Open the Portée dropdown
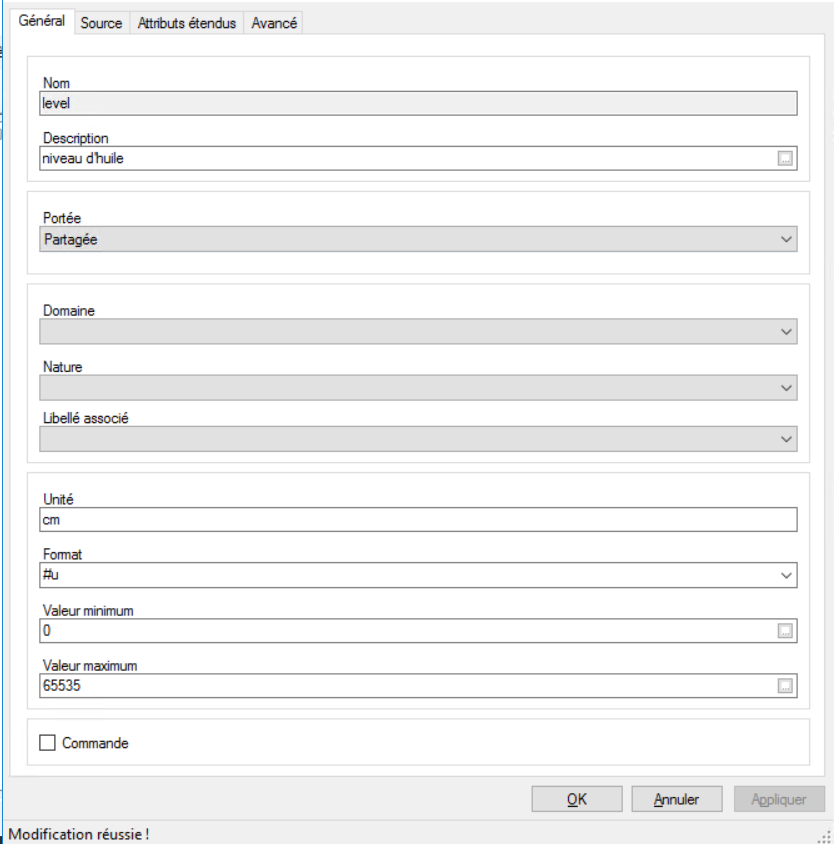The image size is (834, 844). pos(786,239)
